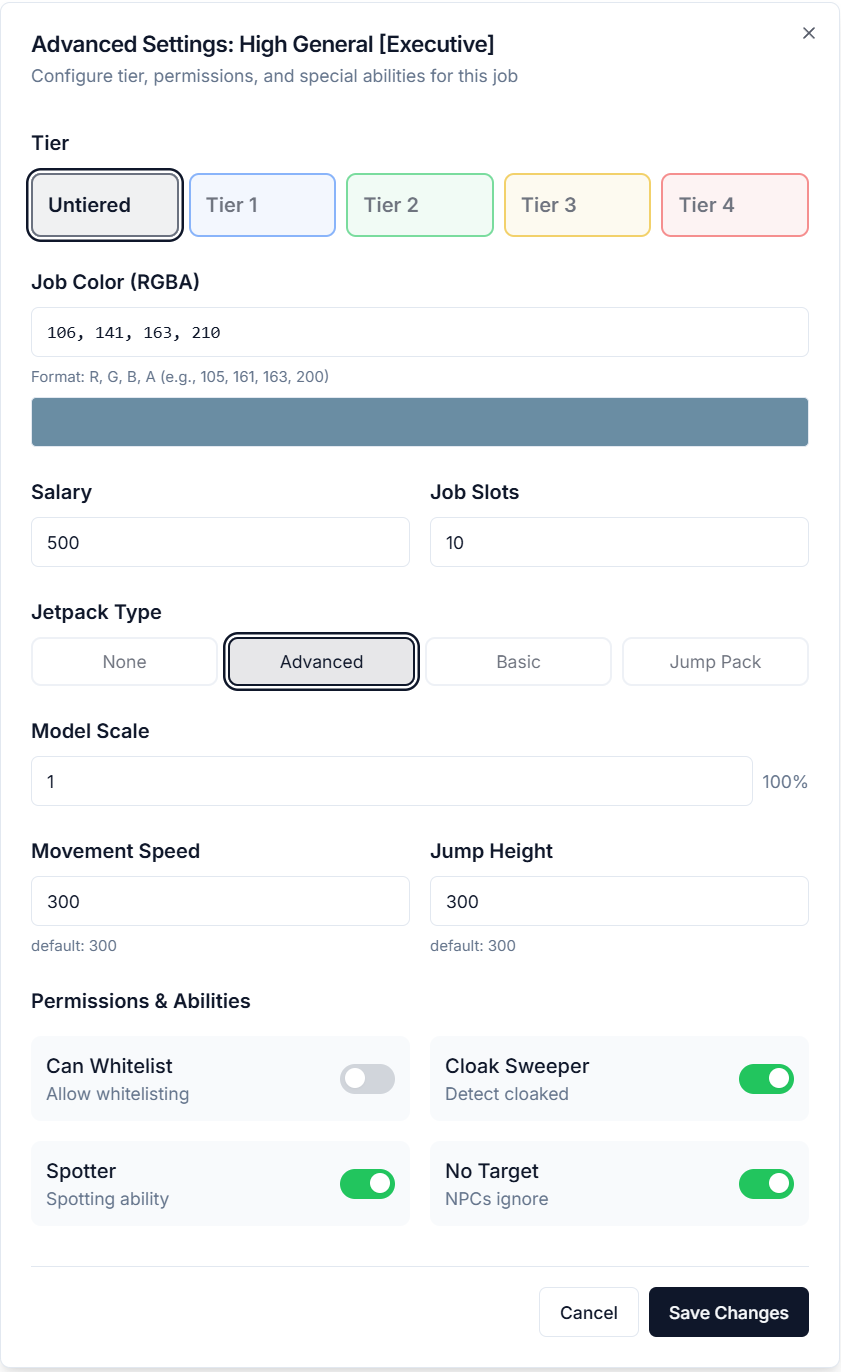Viewport: 841px width, 1372px height.
Task: Select the Advanced jetpack type
Action: point(321,662)
